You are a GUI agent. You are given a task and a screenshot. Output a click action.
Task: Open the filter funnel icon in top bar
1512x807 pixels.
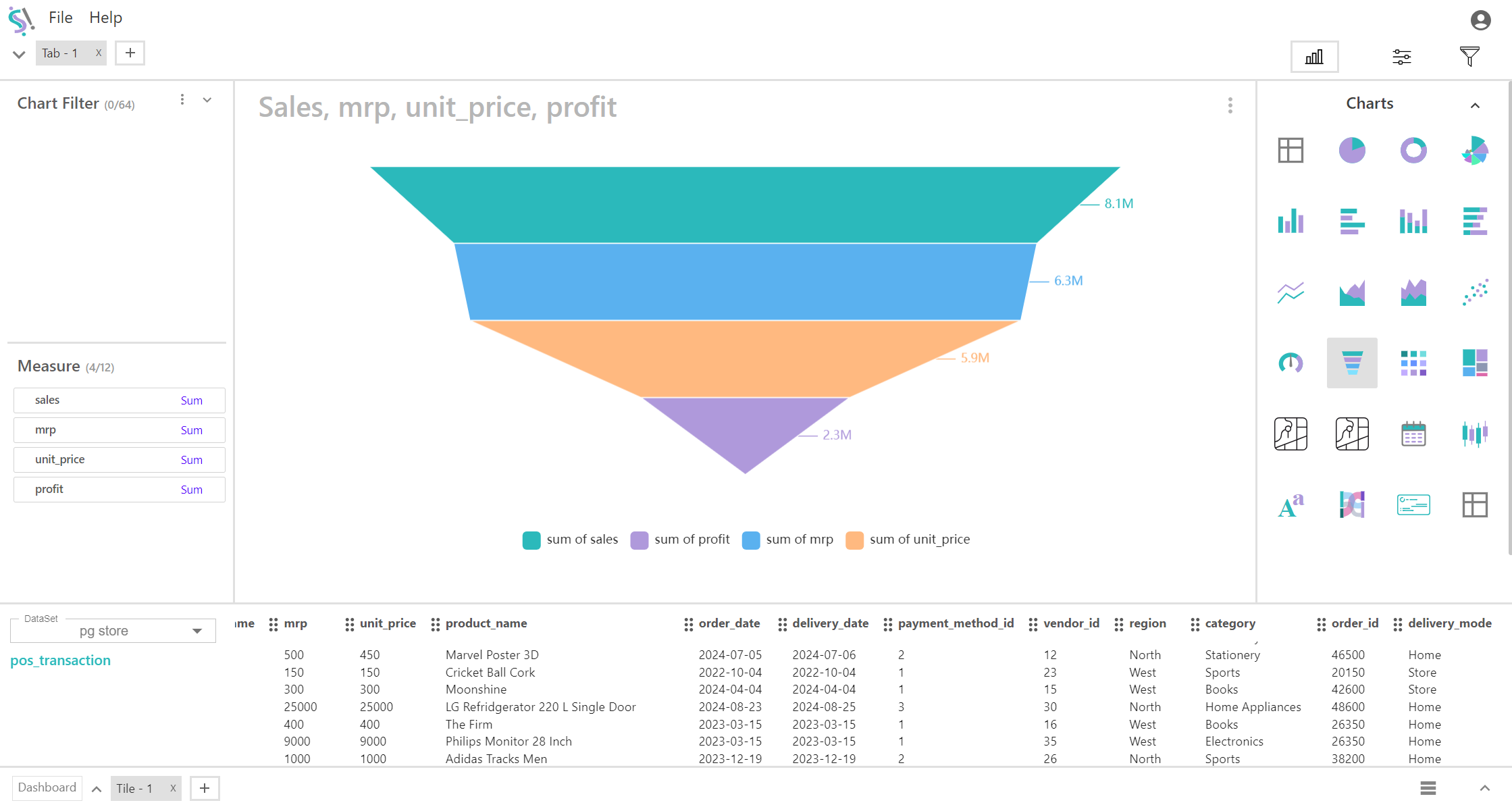(x=1469, y=57)
